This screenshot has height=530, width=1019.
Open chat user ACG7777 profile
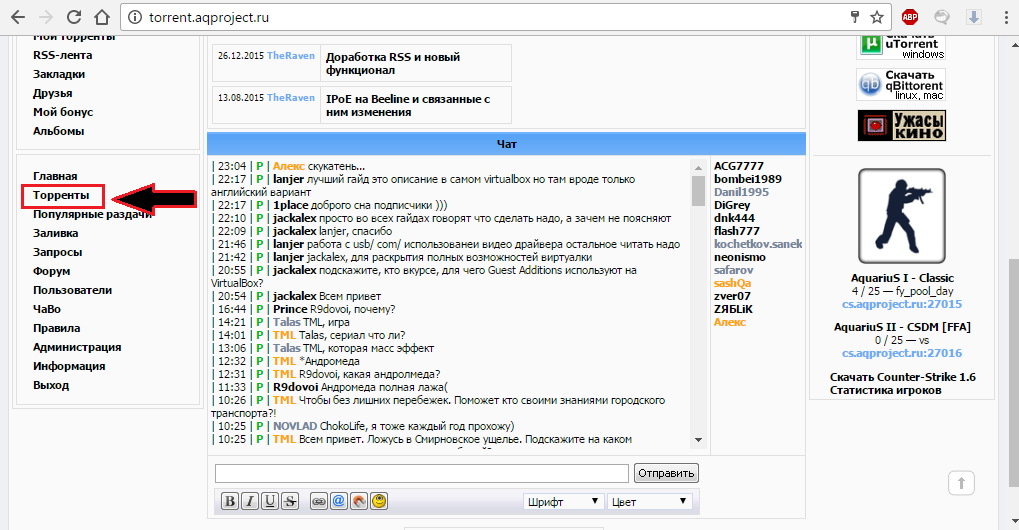click(739, 166)
